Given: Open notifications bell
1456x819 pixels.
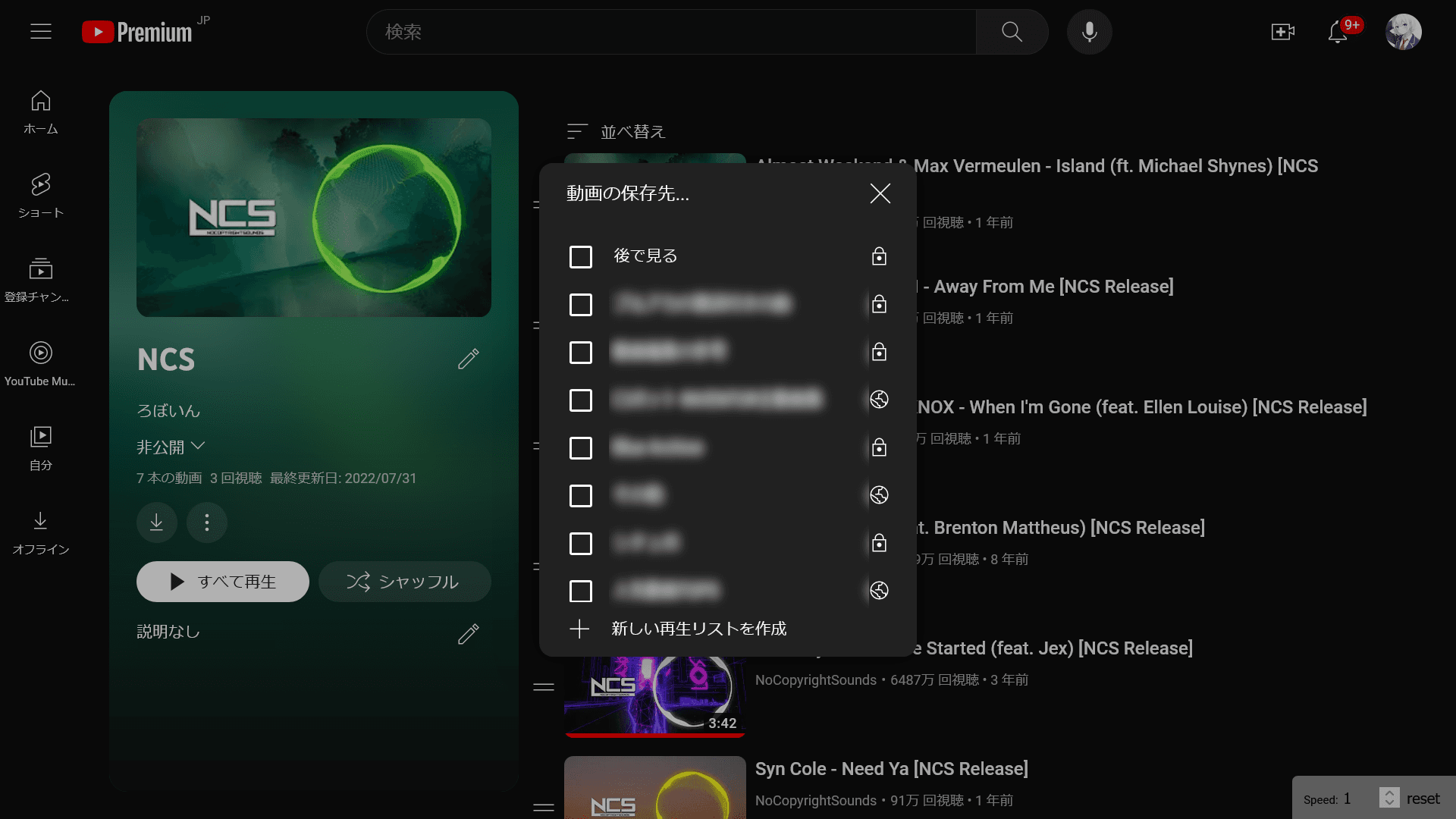Looking at the screenshot, I should 1338,32.
